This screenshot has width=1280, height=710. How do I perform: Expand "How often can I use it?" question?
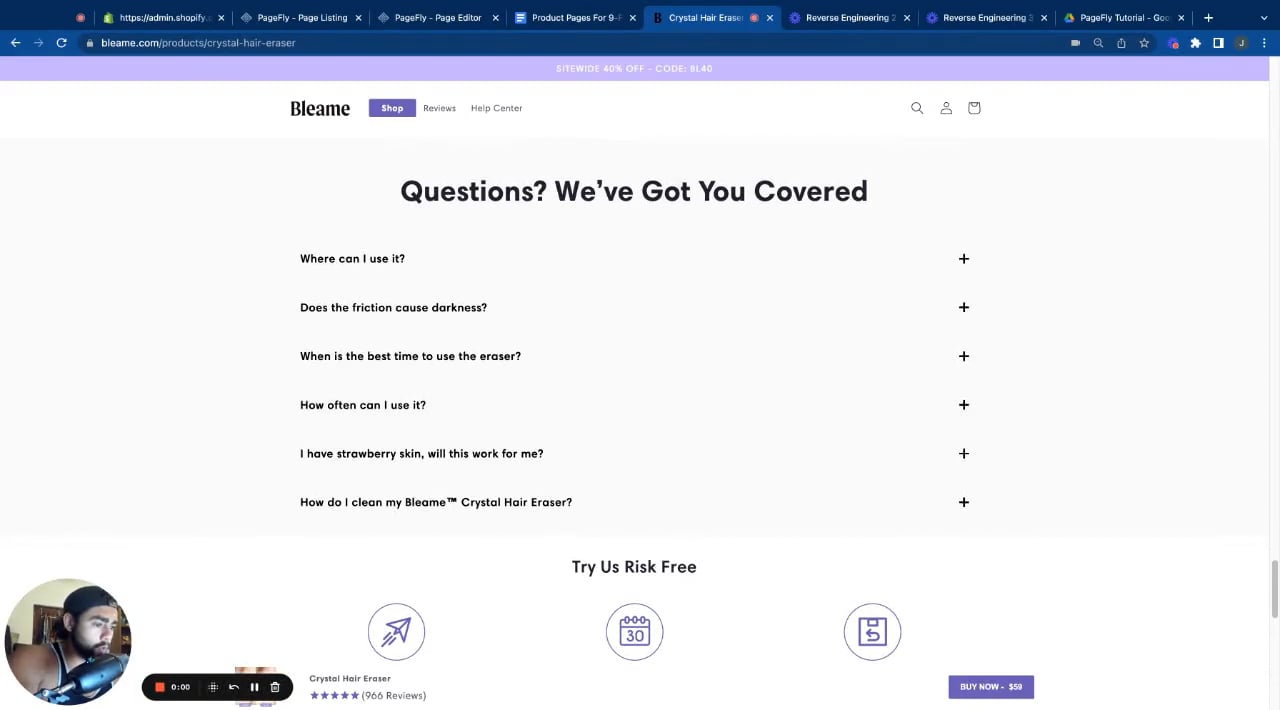[634, 405]
